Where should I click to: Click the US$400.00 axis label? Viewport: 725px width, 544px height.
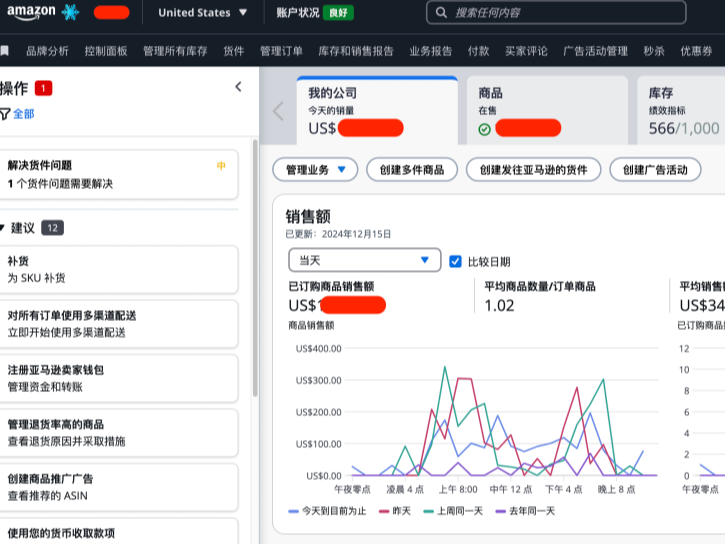point(319,348)
